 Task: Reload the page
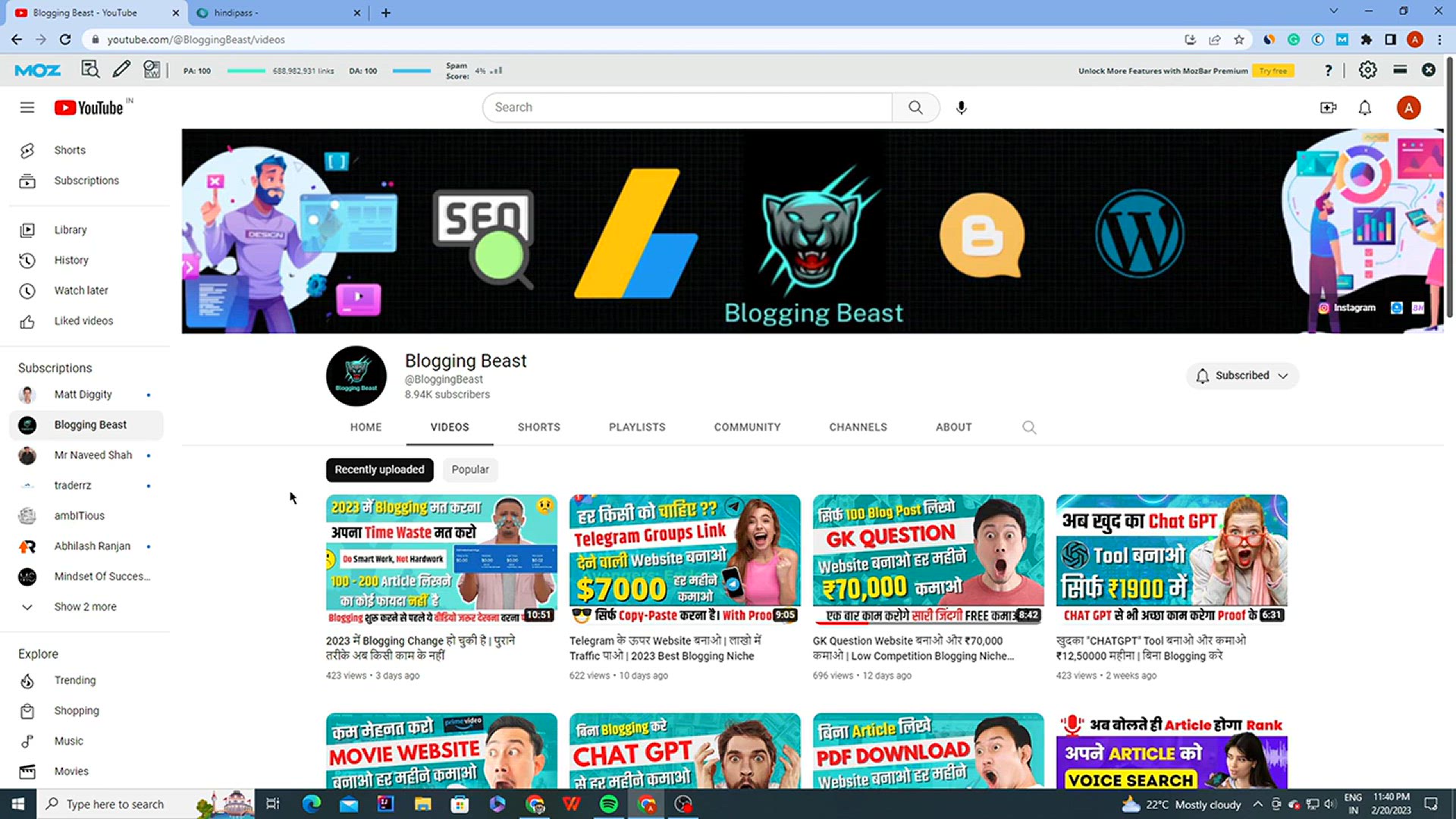(x=65, y=39)
